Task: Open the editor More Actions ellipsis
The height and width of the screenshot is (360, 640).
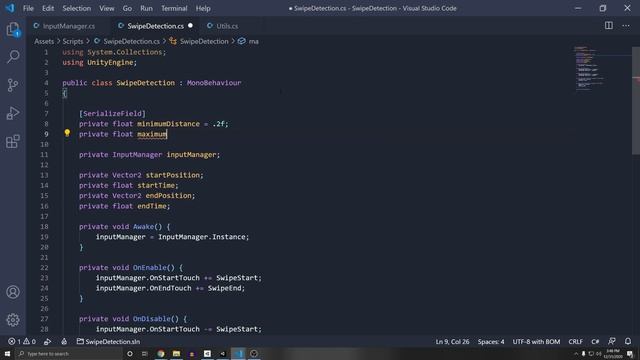Action: (x=626, y=26)
